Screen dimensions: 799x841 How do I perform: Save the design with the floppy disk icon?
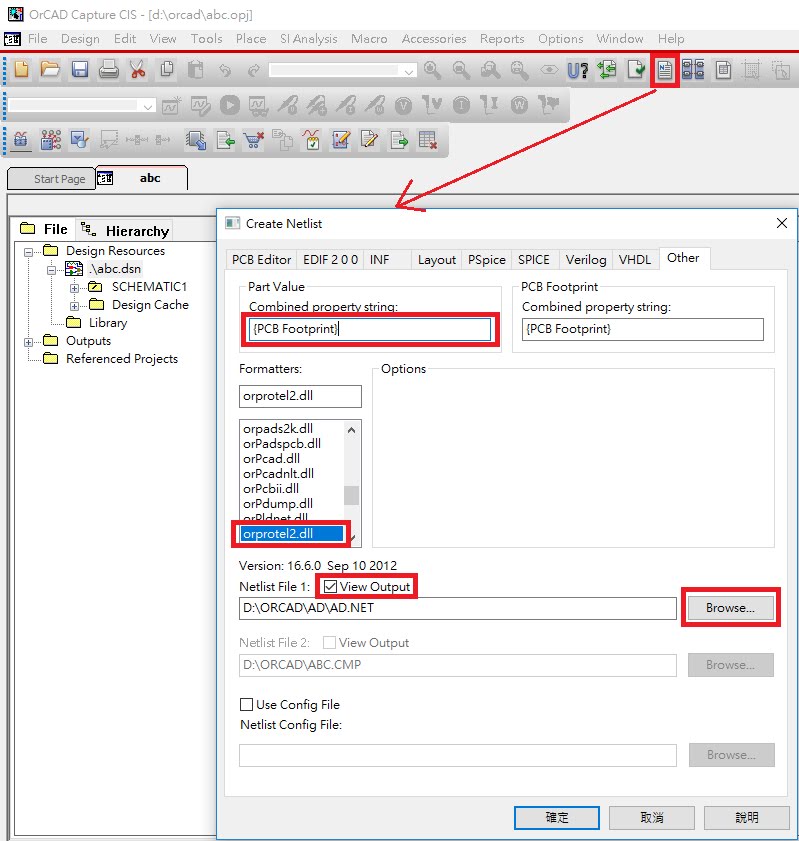click(x=80, y=70)
